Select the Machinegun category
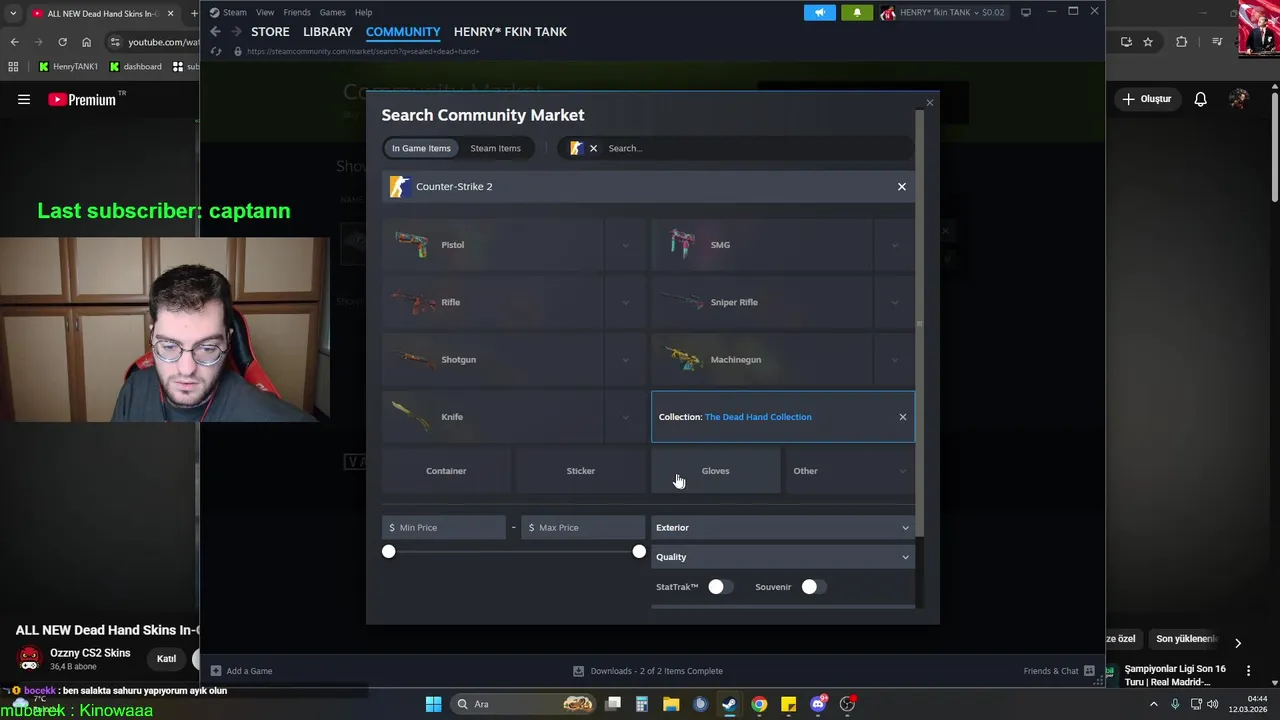This screenshot has height=720, width=1280. point(762,360)
